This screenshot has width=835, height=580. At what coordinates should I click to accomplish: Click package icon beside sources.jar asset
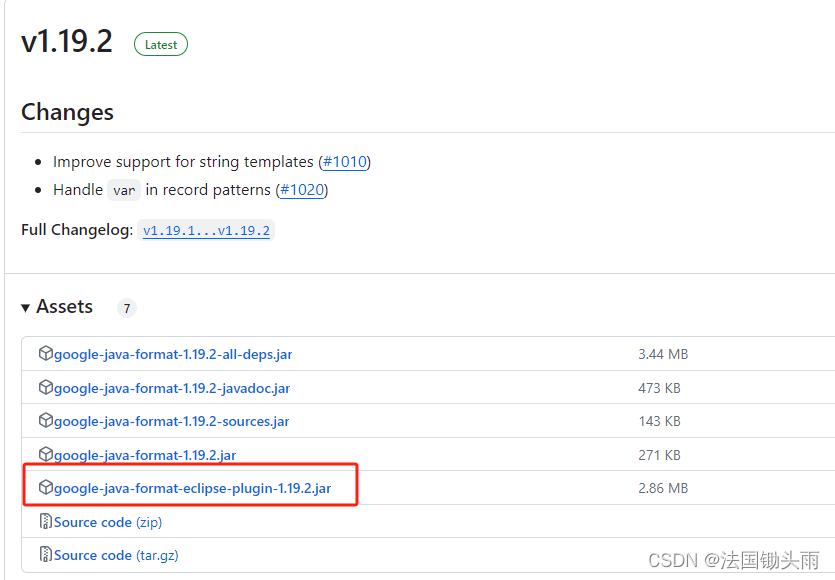click(x=46, y=420)
